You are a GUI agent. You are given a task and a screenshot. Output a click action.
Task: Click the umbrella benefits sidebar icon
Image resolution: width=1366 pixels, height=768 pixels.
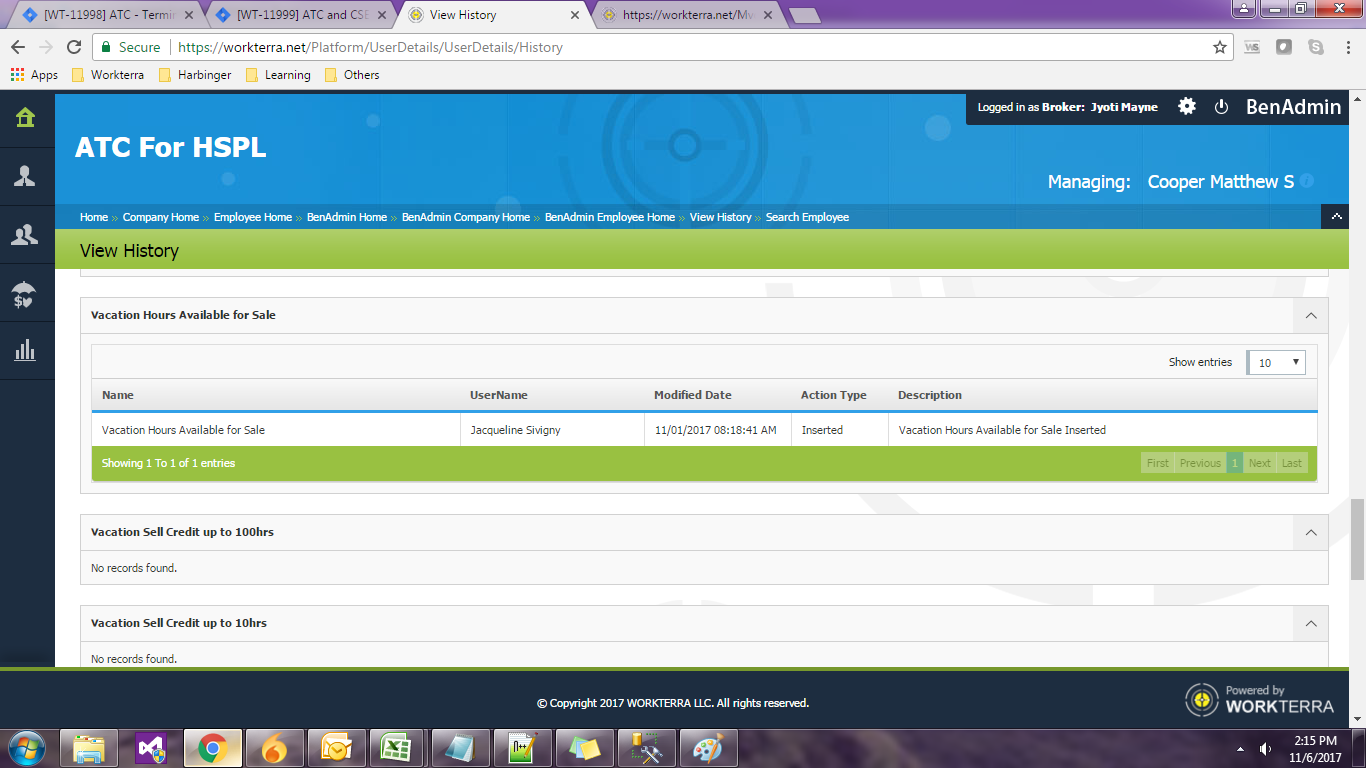click(25, 294)
